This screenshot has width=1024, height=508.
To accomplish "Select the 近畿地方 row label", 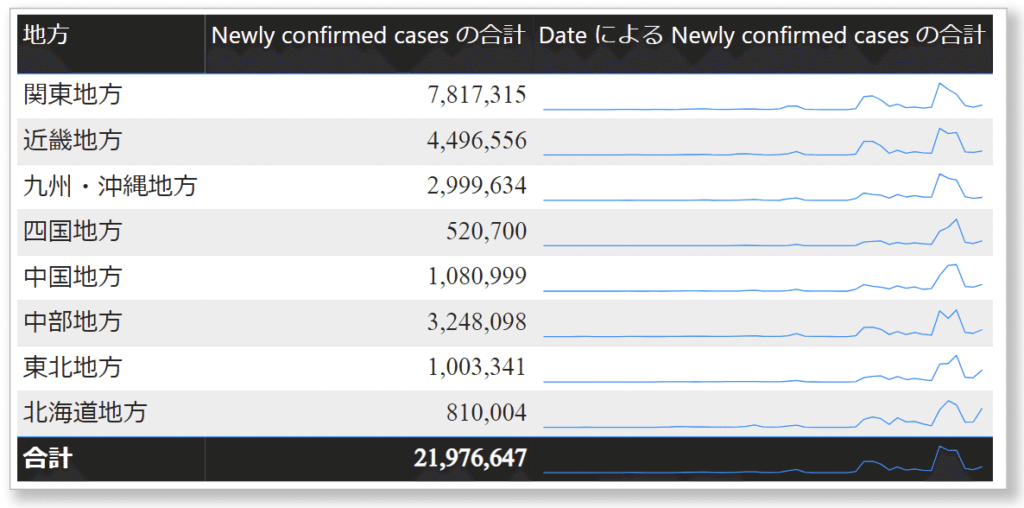I will (x=72, y=140).
